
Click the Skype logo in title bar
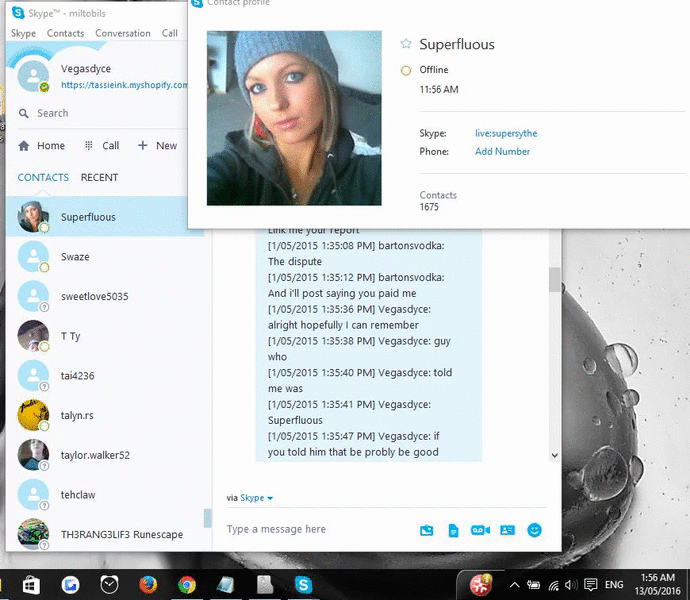(18, 13)
